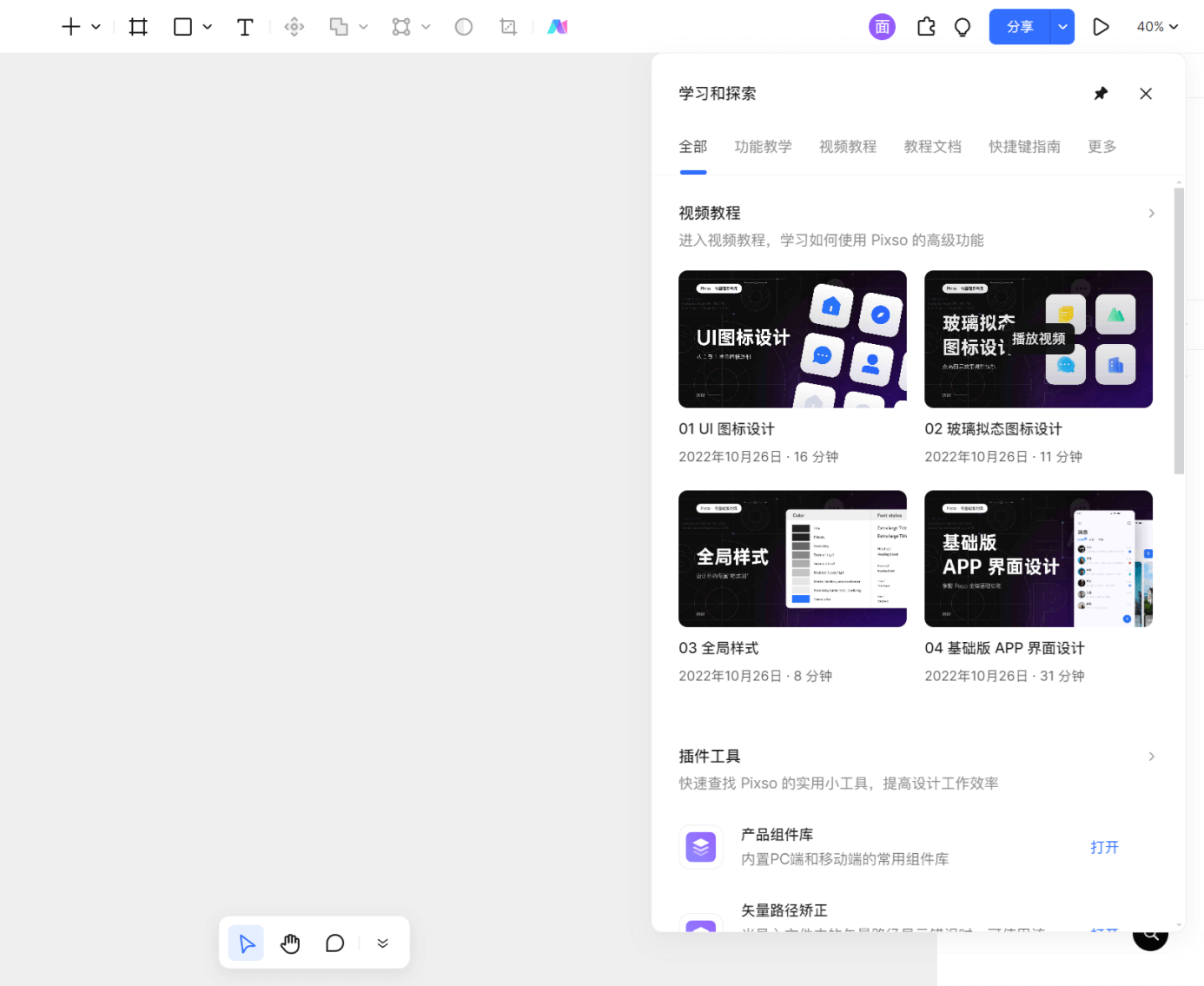Expand shape tool dropdown arrow

tap(208, 27)
